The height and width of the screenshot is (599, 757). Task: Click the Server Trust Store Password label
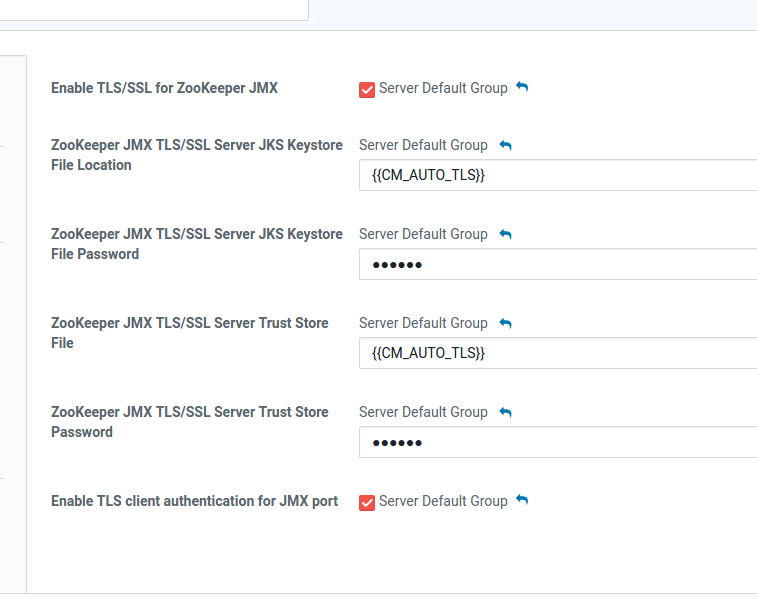[x=190, y=422]
